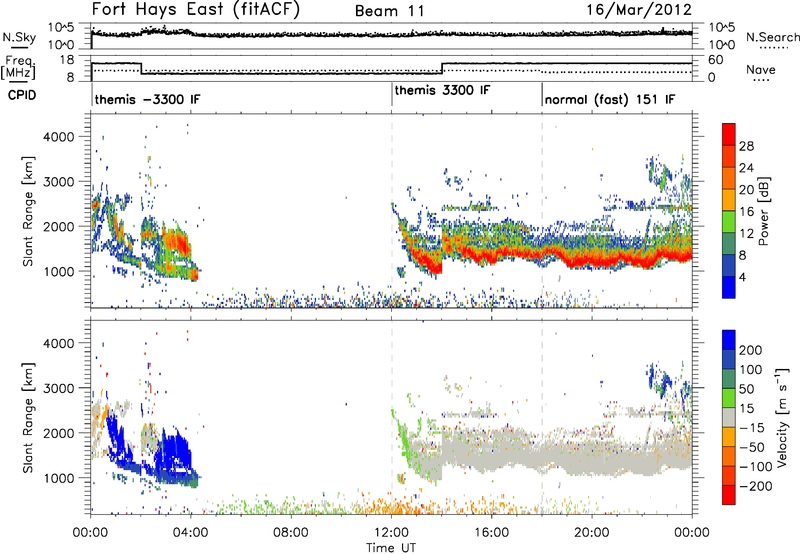The width and height of the screenshot is (800, 554).
Task: Select the Time UT axis title
Action: pyautogui.click(x=391, y=548)
